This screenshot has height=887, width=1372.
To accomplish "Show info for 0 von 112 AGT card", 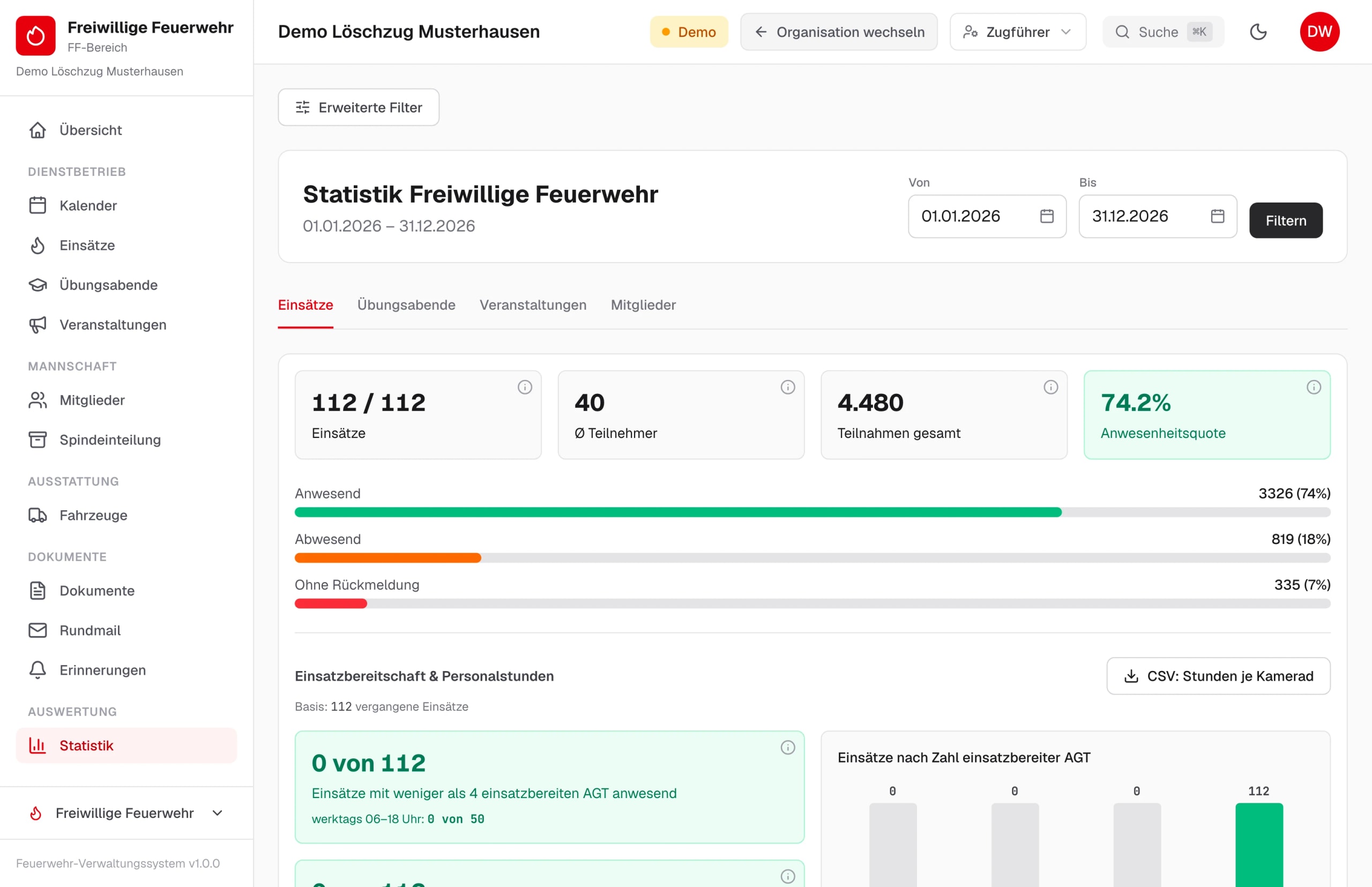I will click(x=788, y=748).
